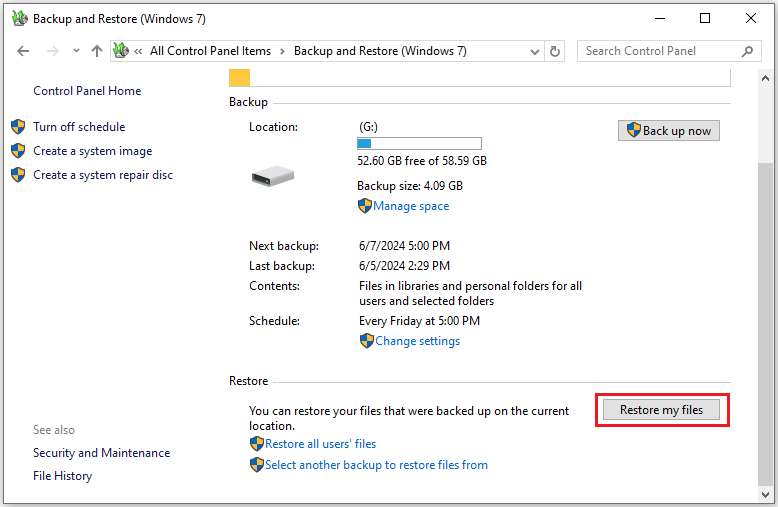The height and width of the screenshot is (507, 778).
Task: Open Security and Maintenance link
Action: (101, 453)
